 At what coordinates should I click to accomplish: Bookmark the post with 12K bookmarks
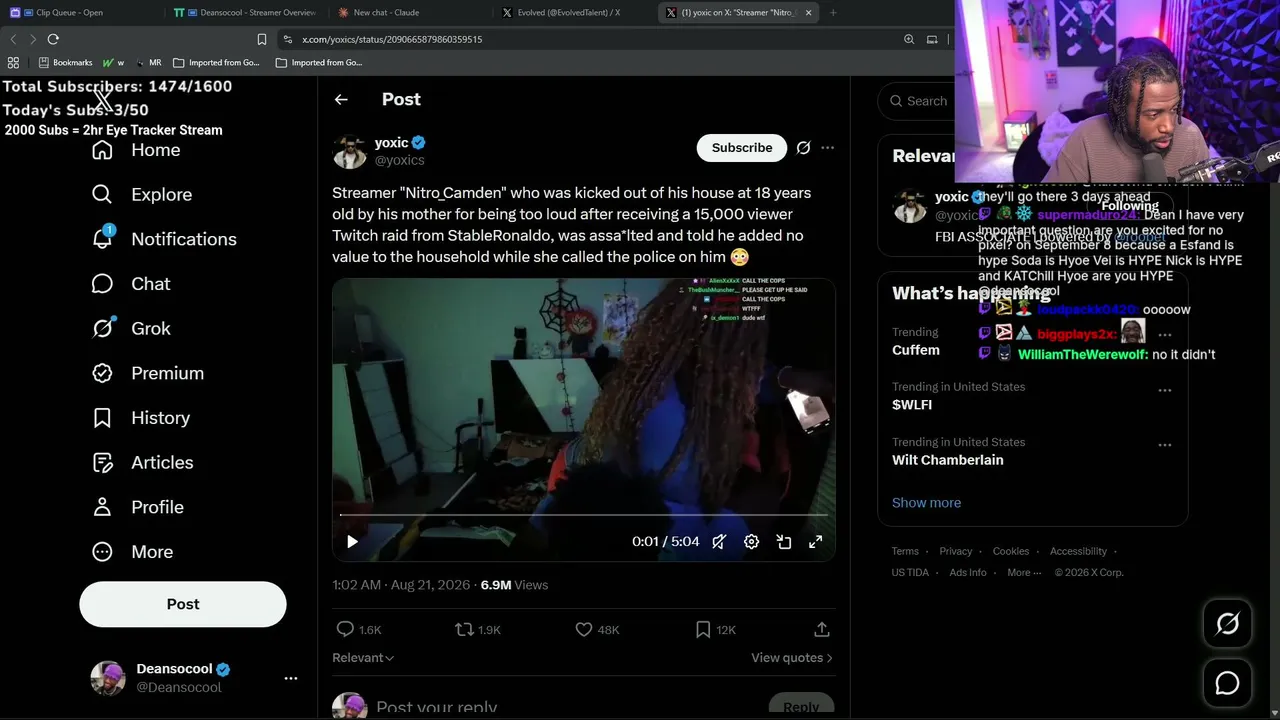click(715, 629)
